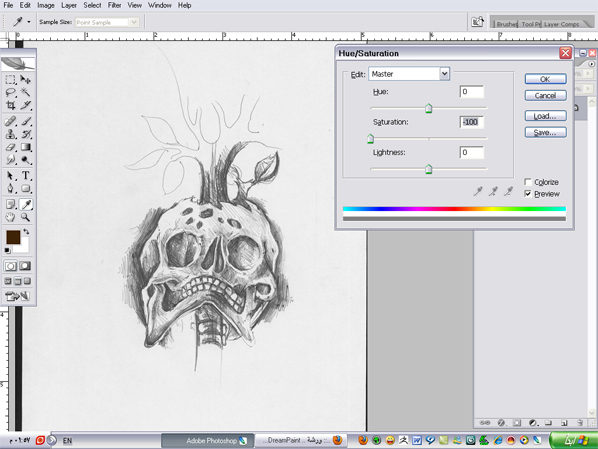
Task: Click the Lightness slider handle
Action: (x=429, y=169)
